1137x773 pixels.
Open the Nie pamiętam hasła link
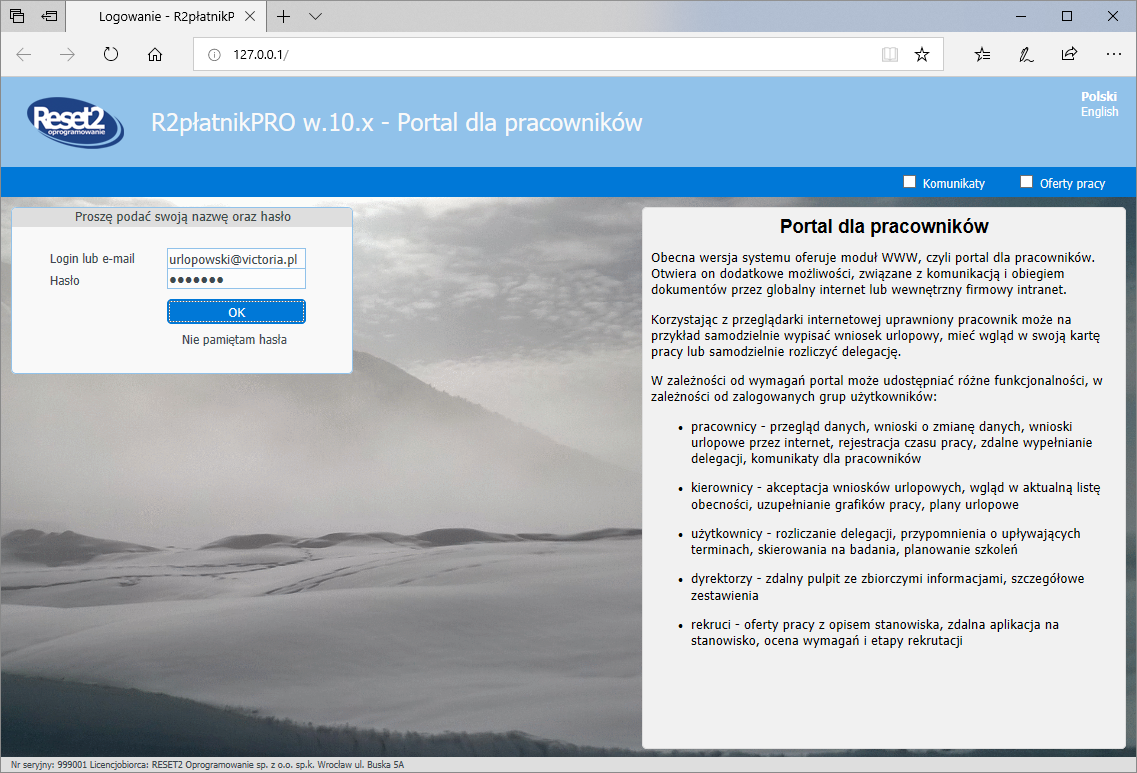coord(234,339)
